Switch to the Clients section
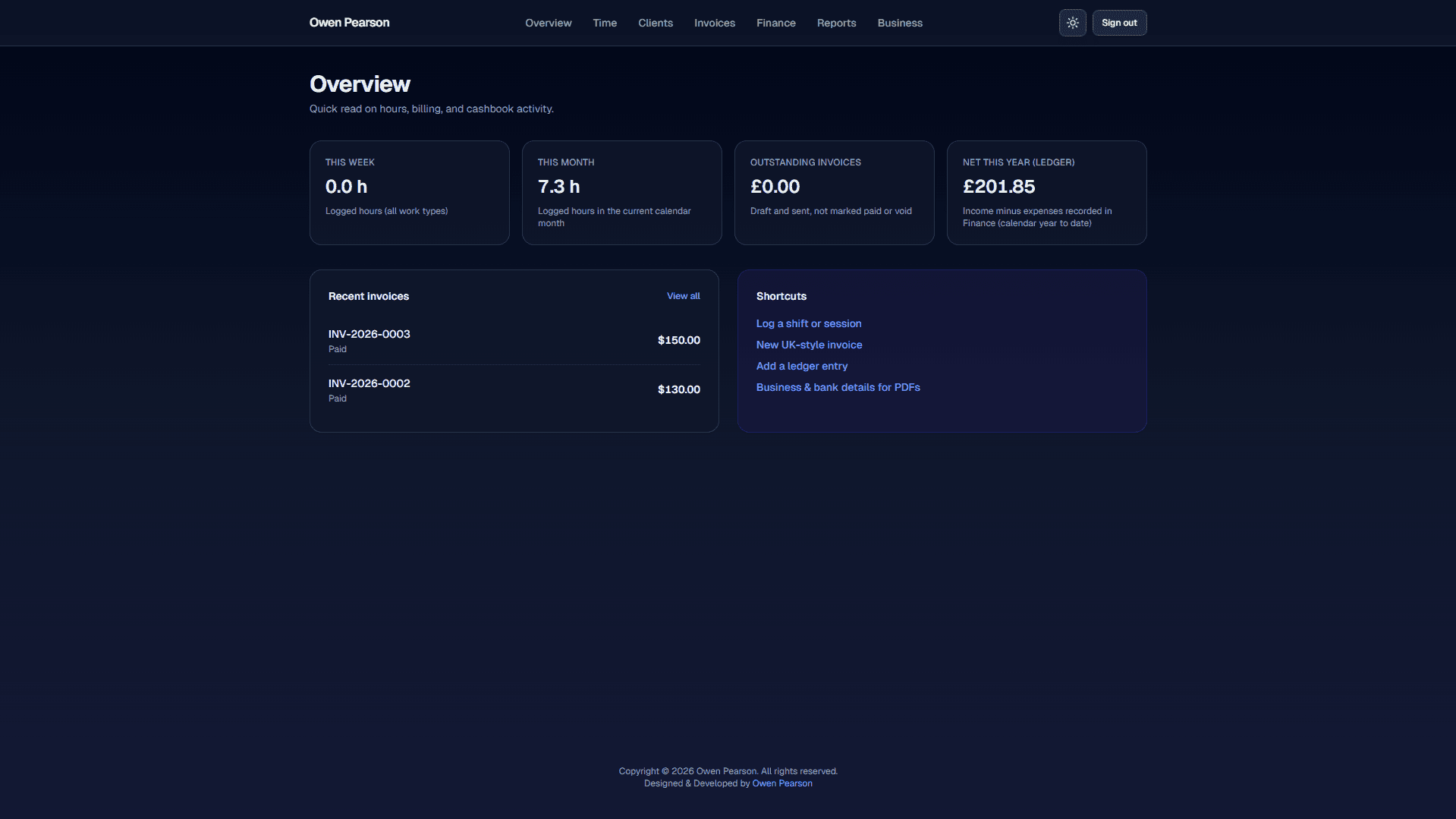Viewport: 1456px width, 819px height. tap(655, 23)
